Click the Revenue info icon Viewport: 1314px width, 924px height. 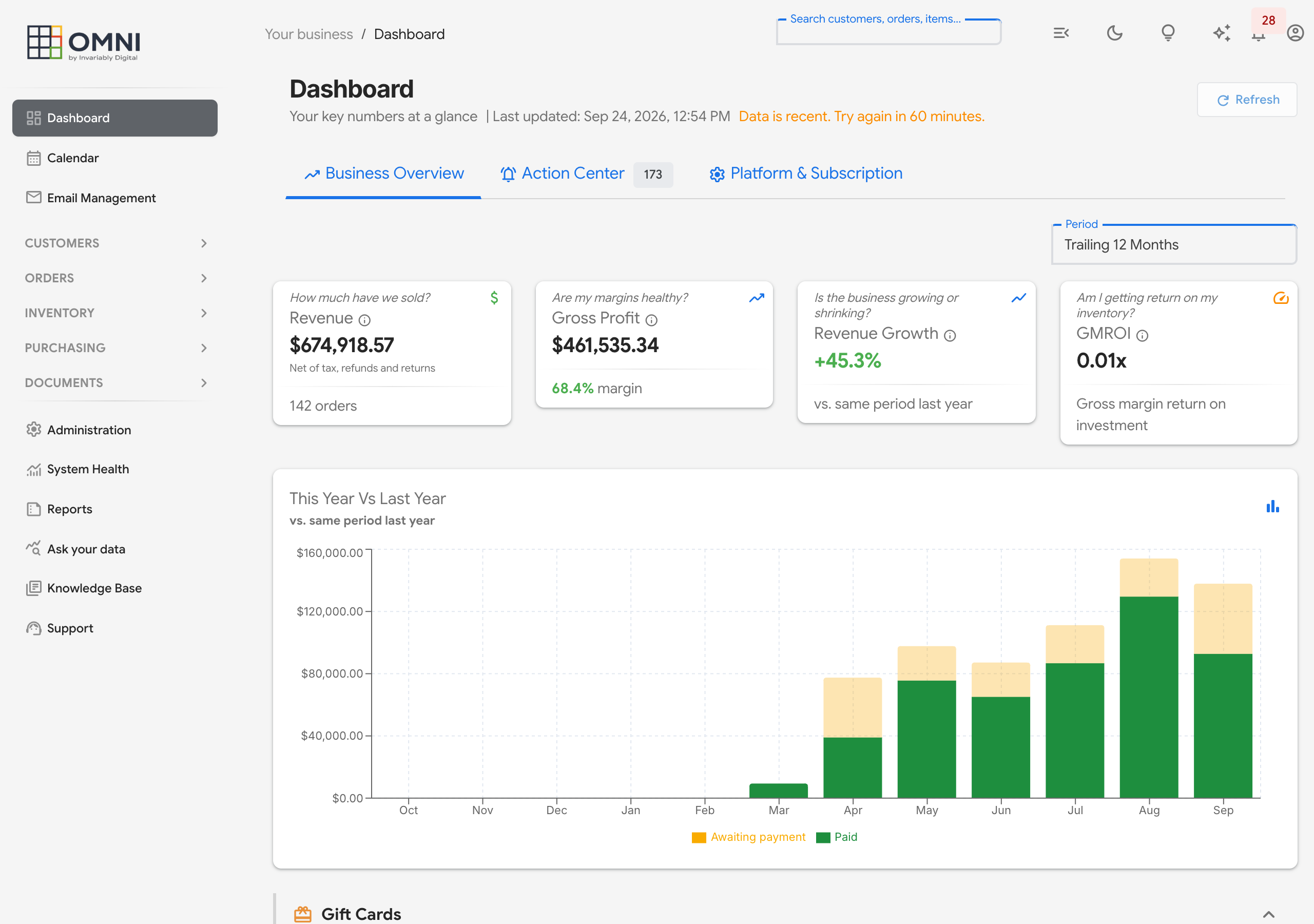tap(364, 320)
